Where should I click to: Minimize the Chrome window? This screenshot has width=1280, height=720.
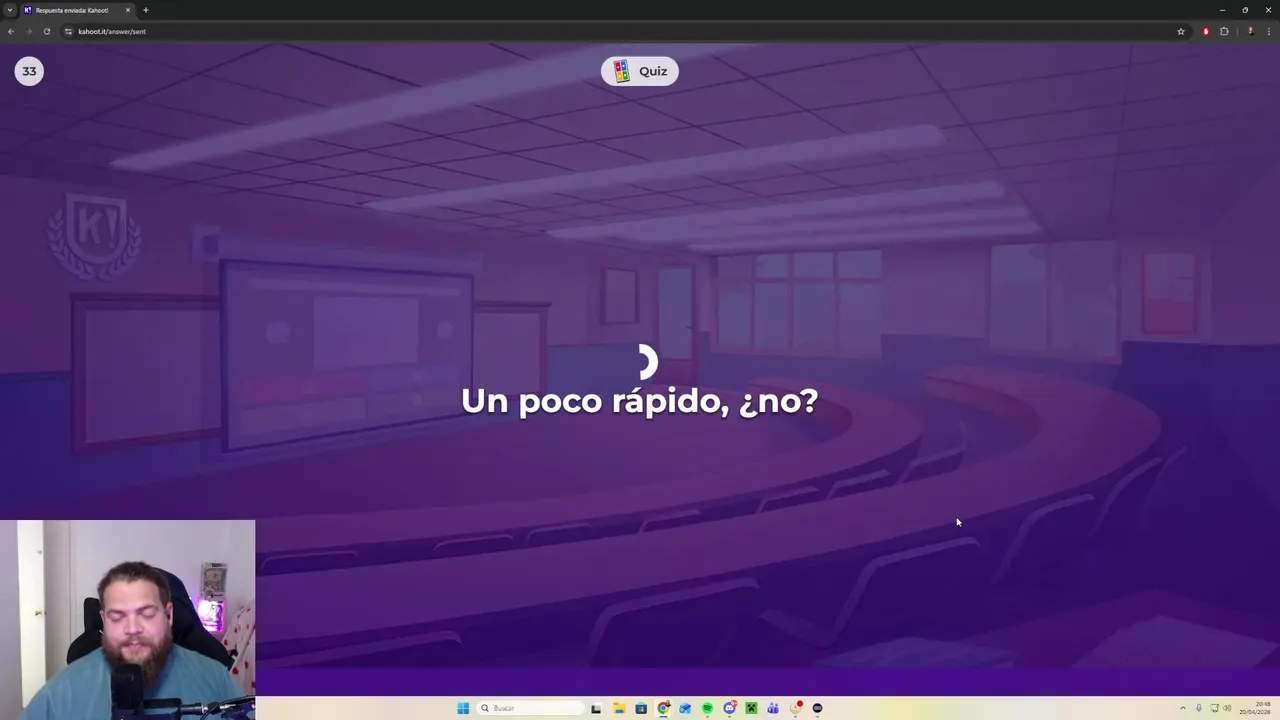click(x=1222, y=10)
